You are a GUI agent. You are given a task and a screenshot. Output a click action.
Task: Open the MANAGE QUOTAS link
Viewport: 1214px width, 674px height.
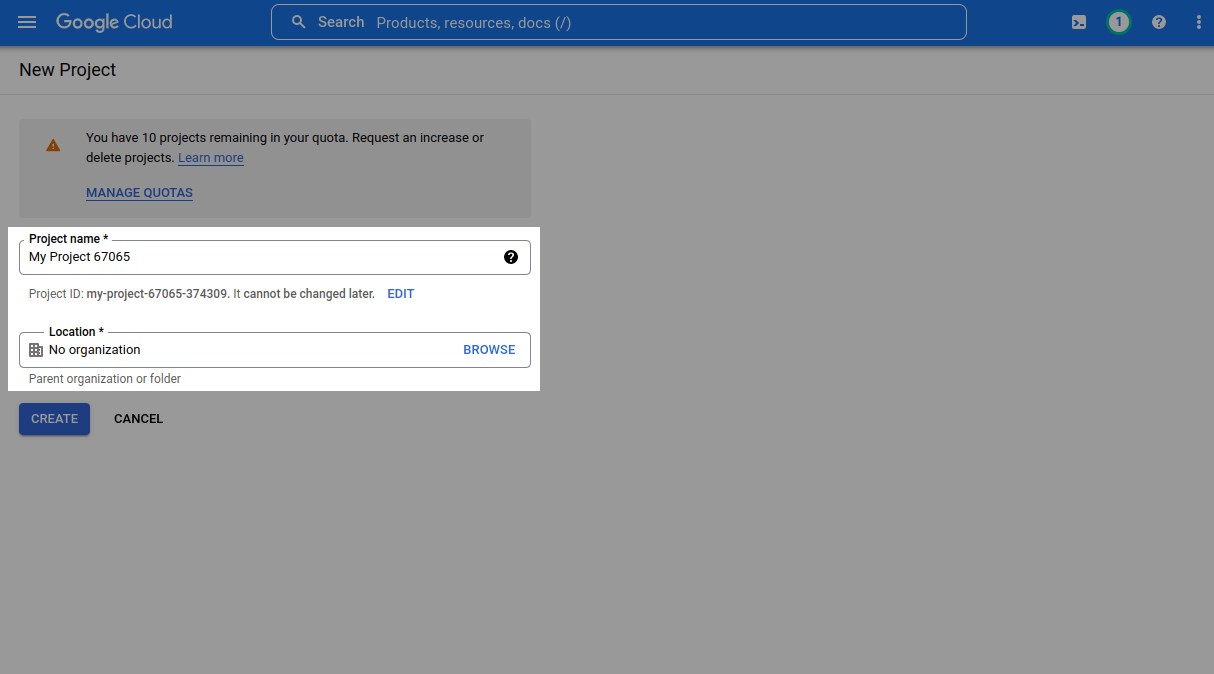(x=139, y=193)
